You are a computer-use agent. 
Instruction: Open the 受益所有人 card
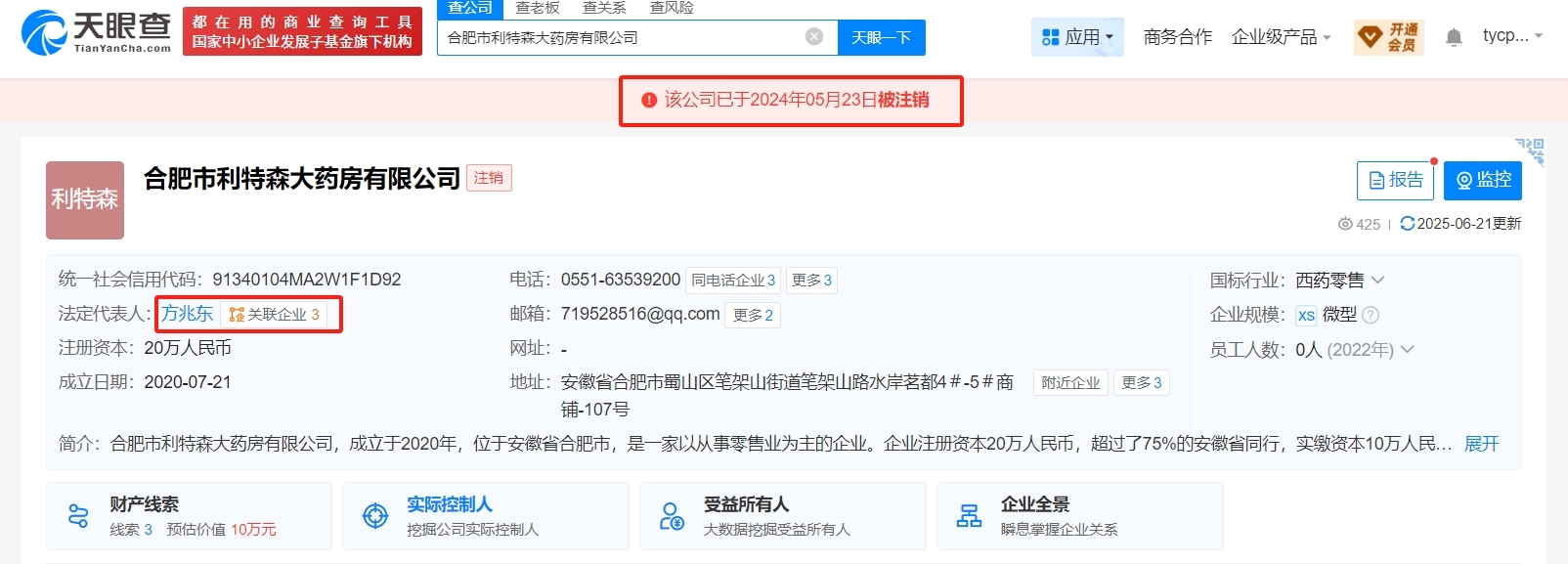[783, 516]
